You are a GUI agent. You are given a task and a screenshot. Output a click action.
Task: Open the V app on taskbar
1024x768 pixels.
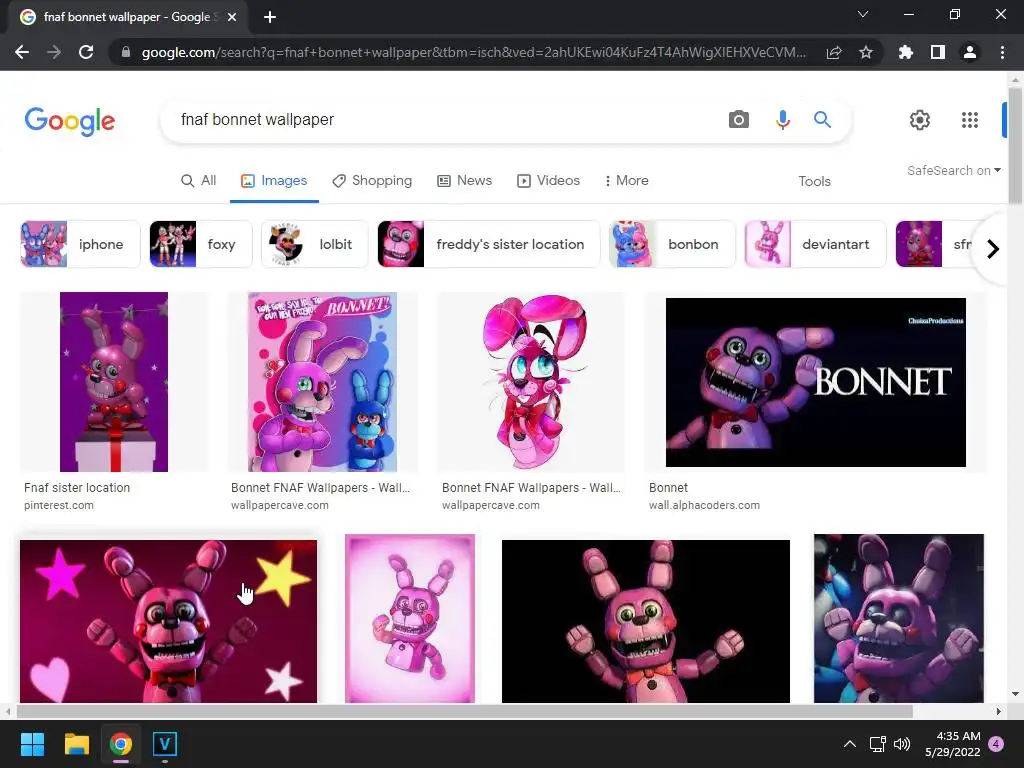click(165, 744)
